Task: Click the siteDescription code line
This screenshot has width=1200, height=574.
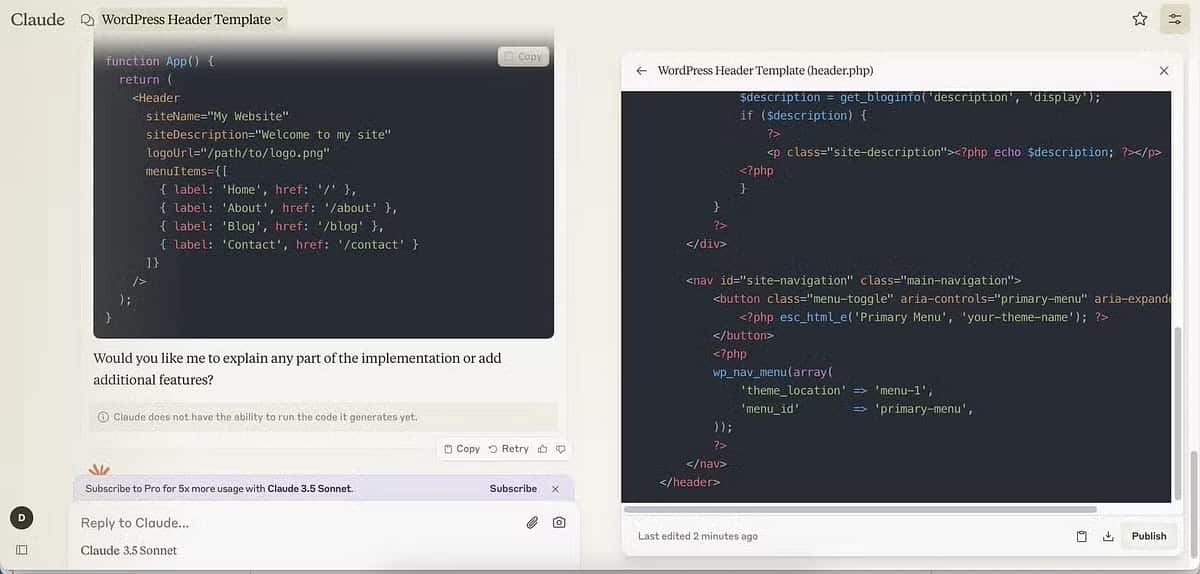Action: coord(268,134)
